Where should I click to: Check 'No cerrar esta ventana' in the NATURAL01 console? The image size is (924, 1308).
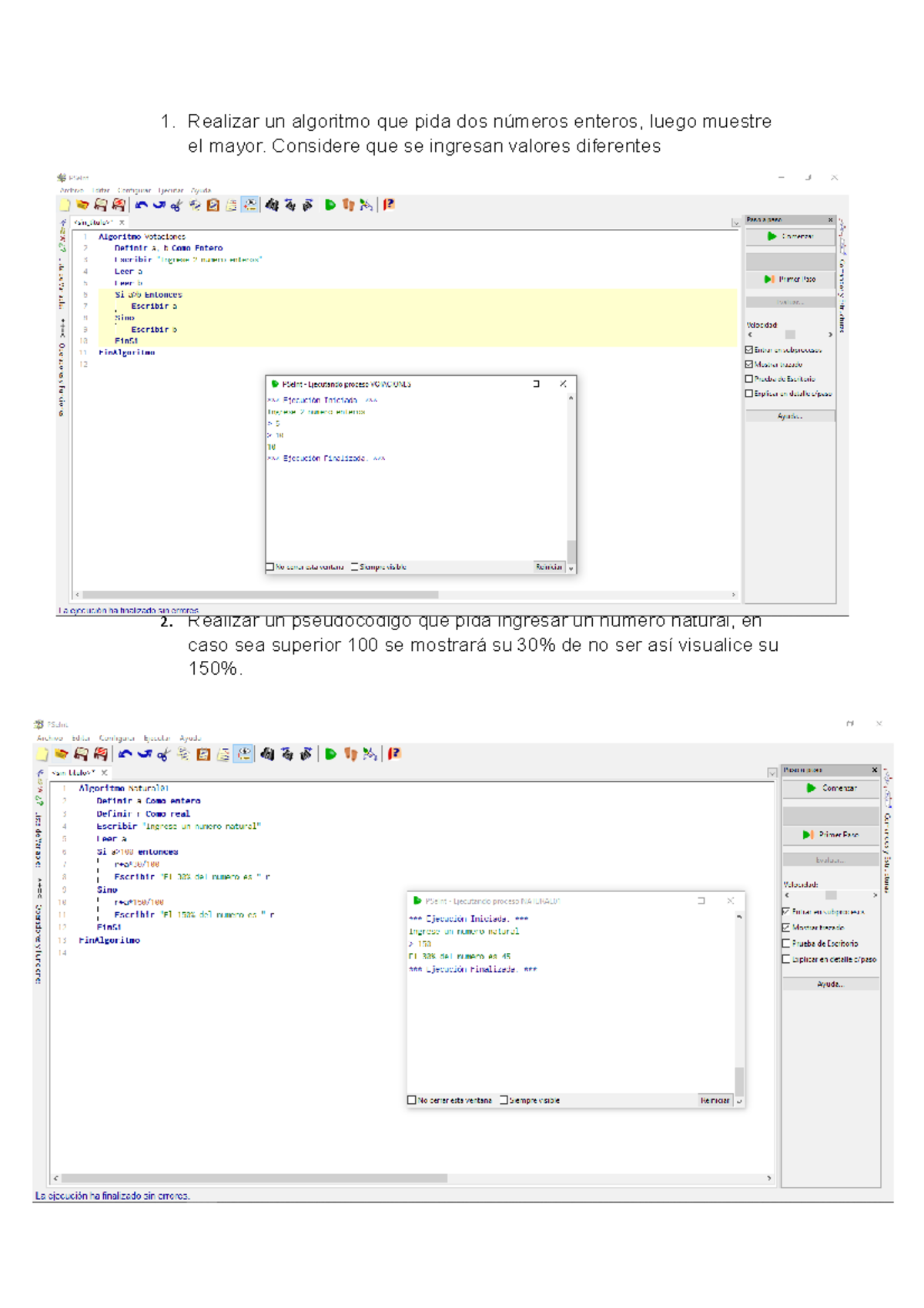(412, 1101)
